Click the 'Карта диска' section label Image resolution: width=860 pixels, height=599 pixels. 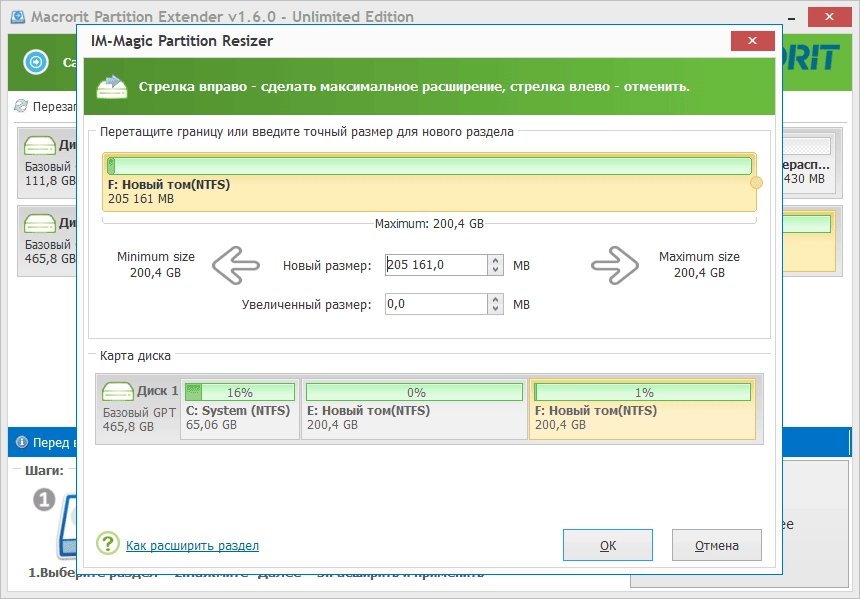tap(135, 355)
